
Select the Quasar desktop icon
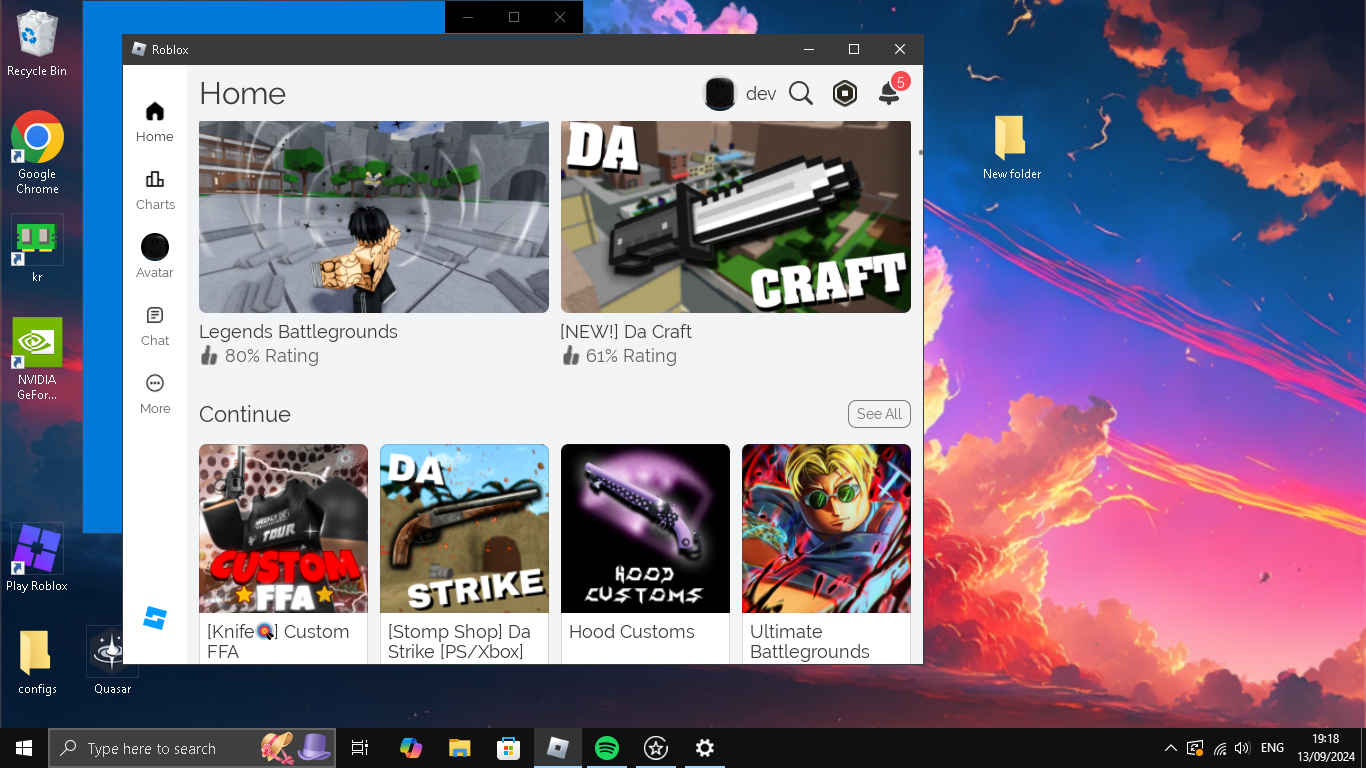coord(112,661)
